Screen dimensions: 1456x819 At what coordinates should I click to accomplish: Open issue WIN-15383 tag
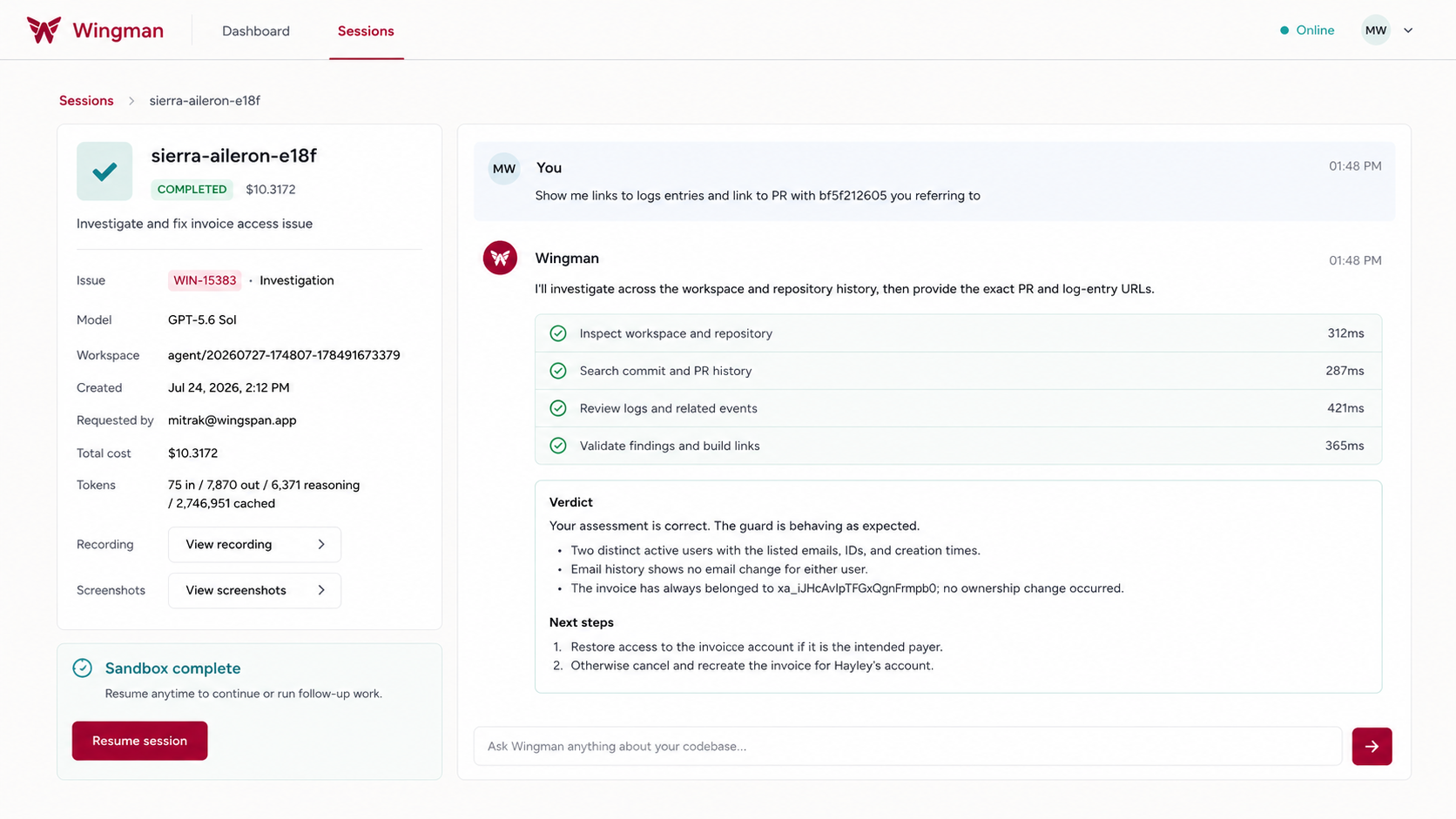pos(205,280)
